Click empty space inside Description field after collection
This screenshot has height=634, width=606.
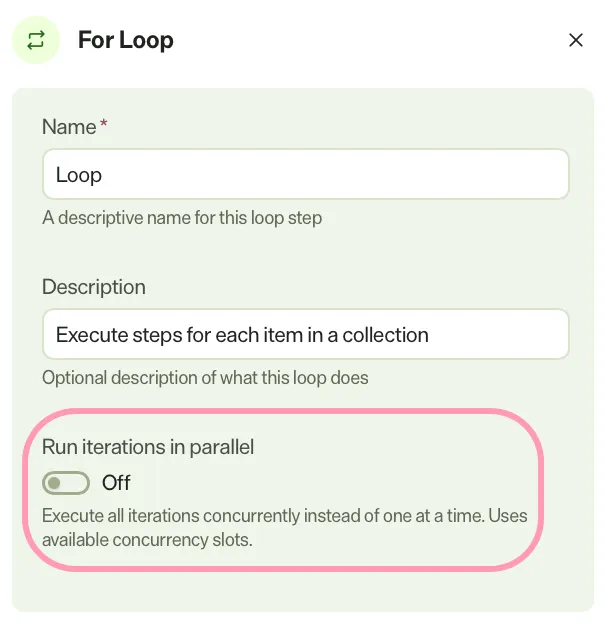497,334
